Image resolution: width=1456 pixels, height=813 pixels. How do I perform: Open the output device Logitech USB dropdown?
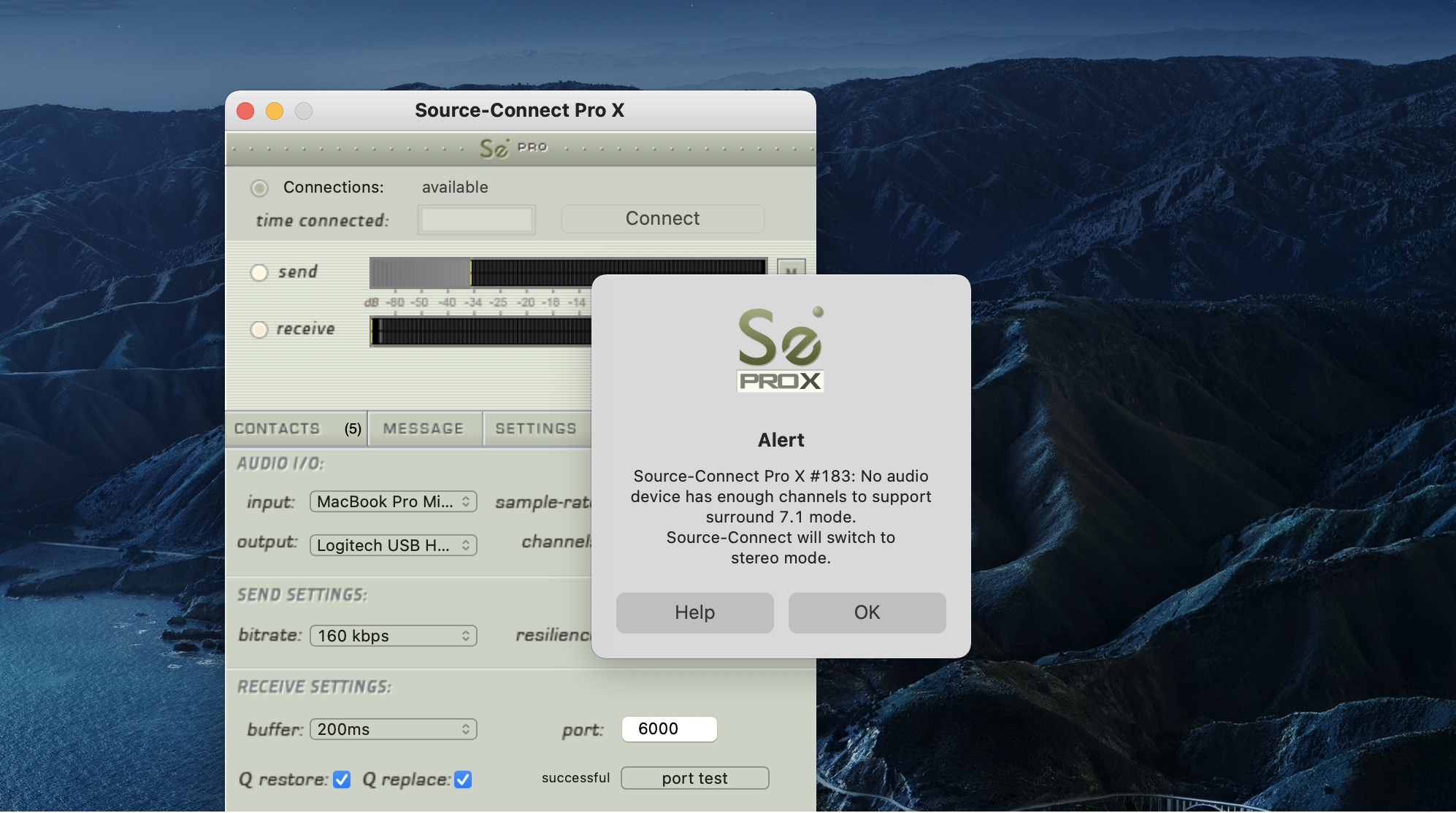point(394,545)
